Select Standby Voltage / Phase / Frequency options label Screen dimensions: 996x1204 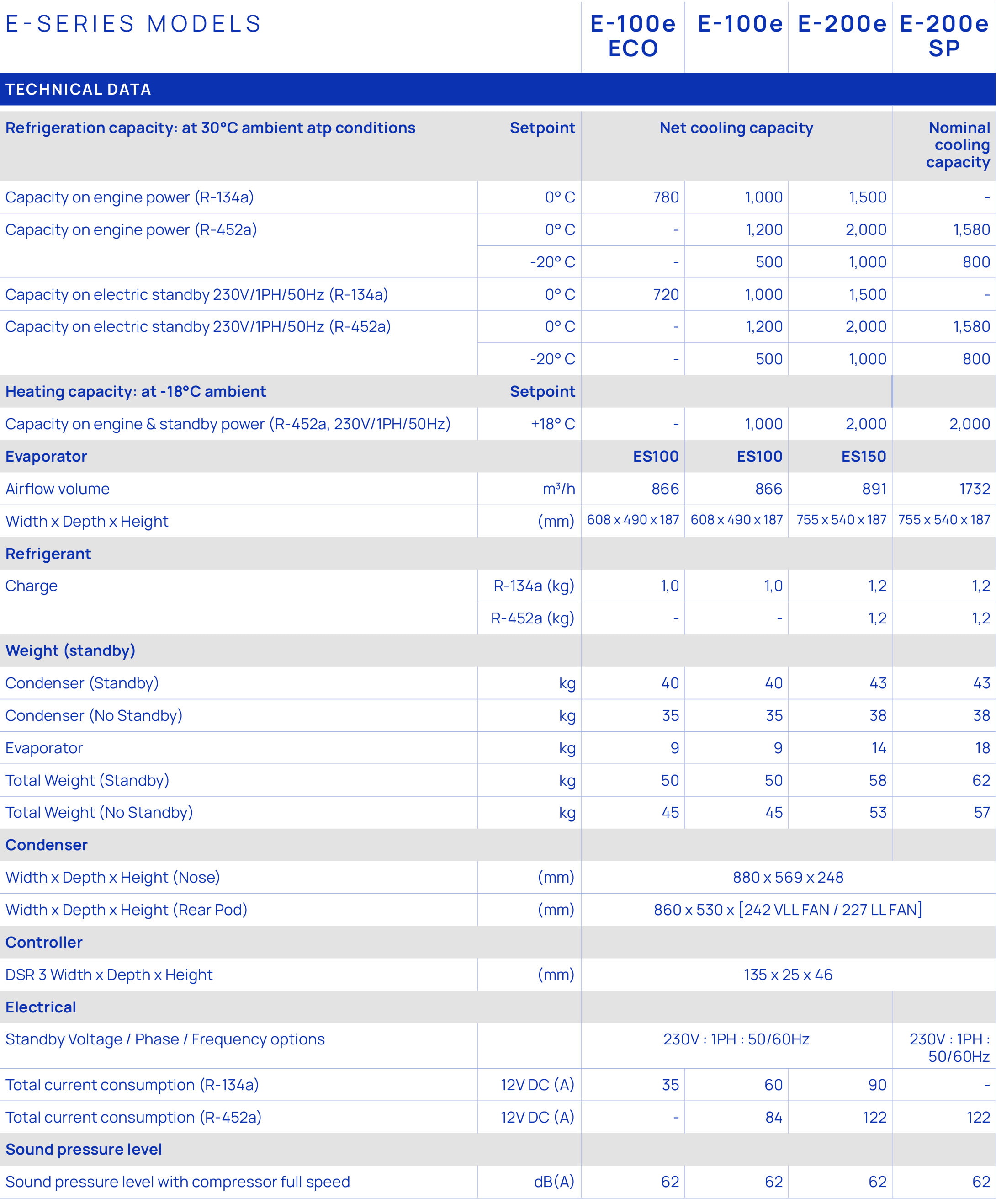click(x=165, y=1039)
